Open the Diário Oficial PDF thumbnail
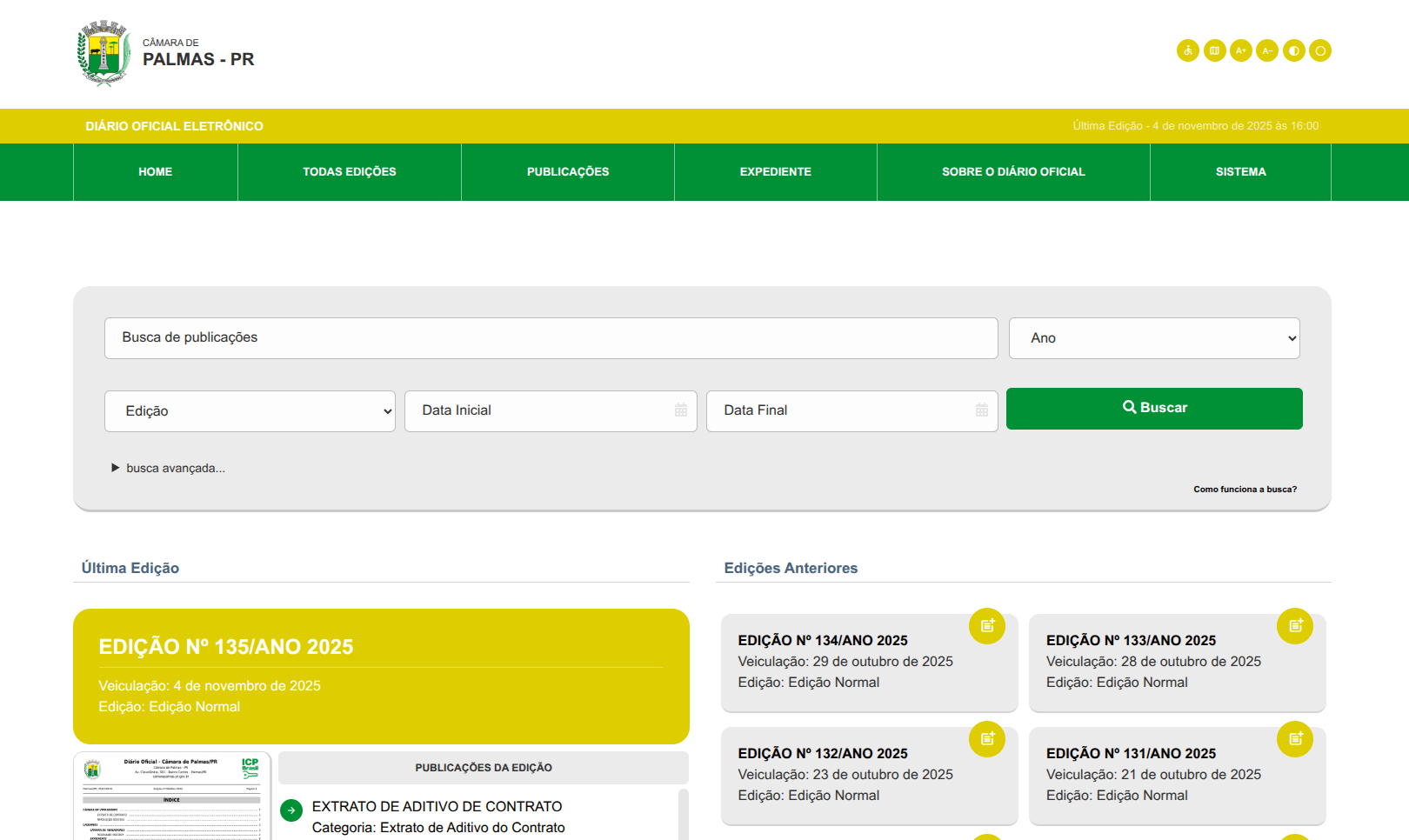Image resolution: width=1409 pixels, height=840 pixels. click(172, 797)
